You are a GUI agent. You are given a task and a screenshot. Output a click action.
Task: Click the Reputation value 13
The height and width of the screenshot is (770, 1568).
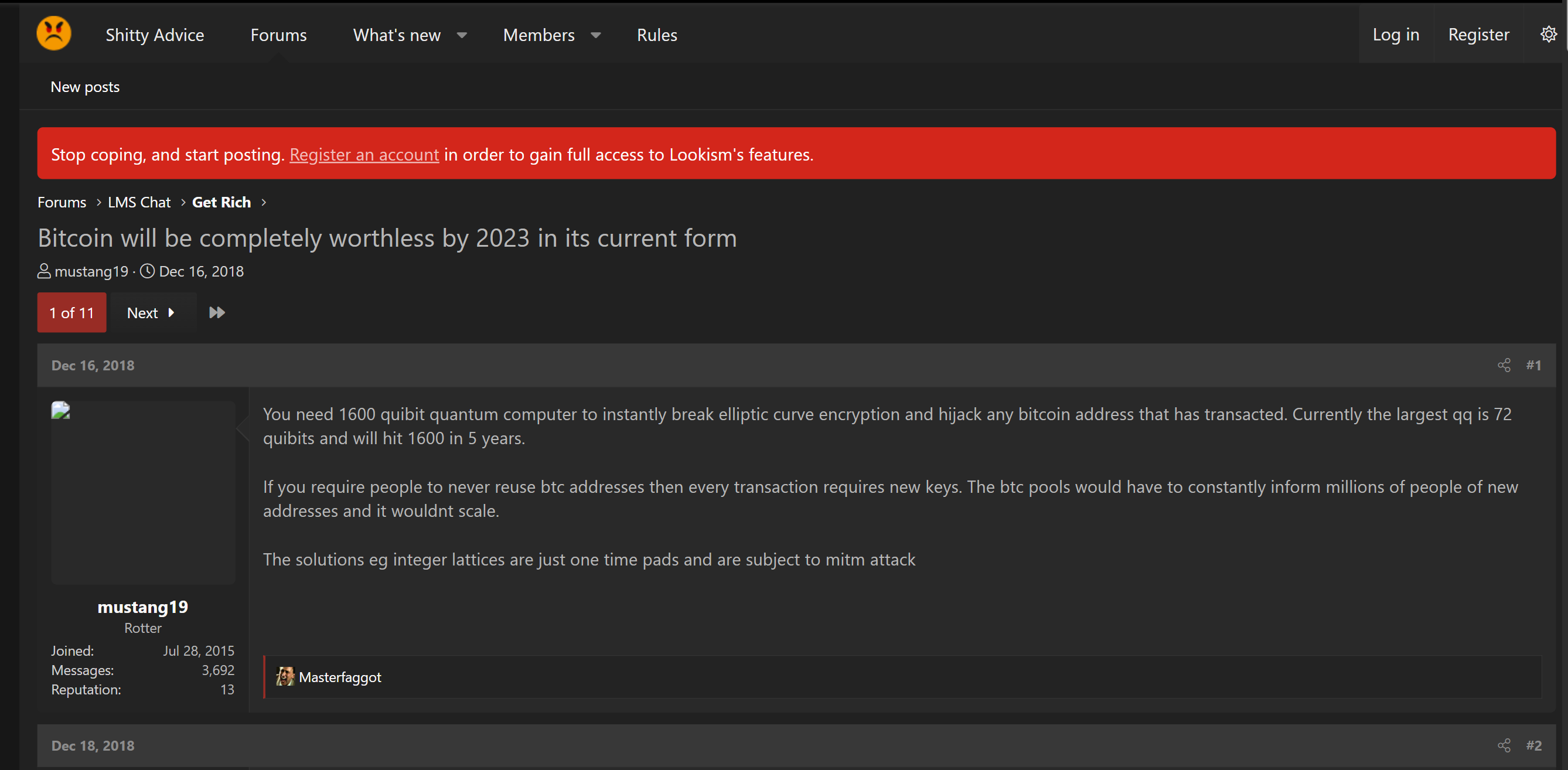coord(228,690)
